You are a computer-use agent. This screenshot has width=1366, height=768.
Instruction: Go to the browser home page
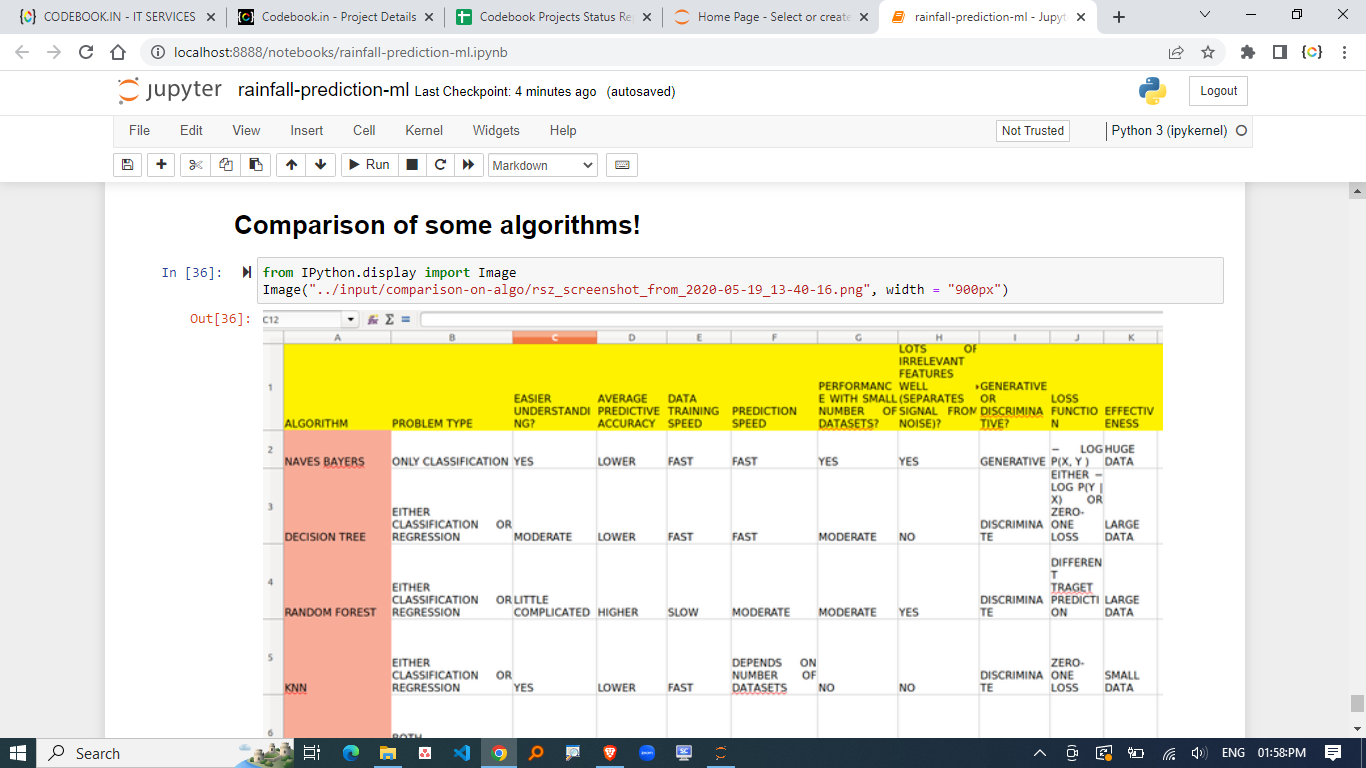[x=118, y=52]
